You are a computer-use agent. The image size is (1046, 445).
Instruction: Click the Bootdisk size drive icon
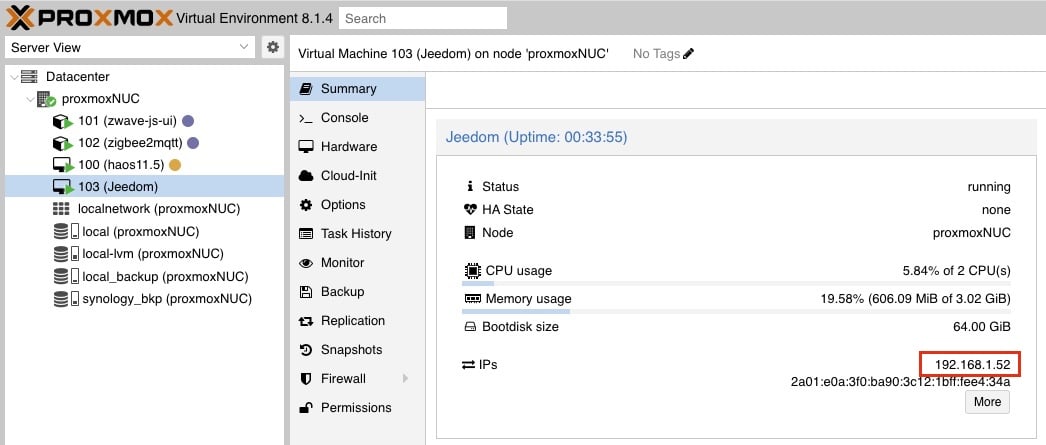click(x=470, y=327)
